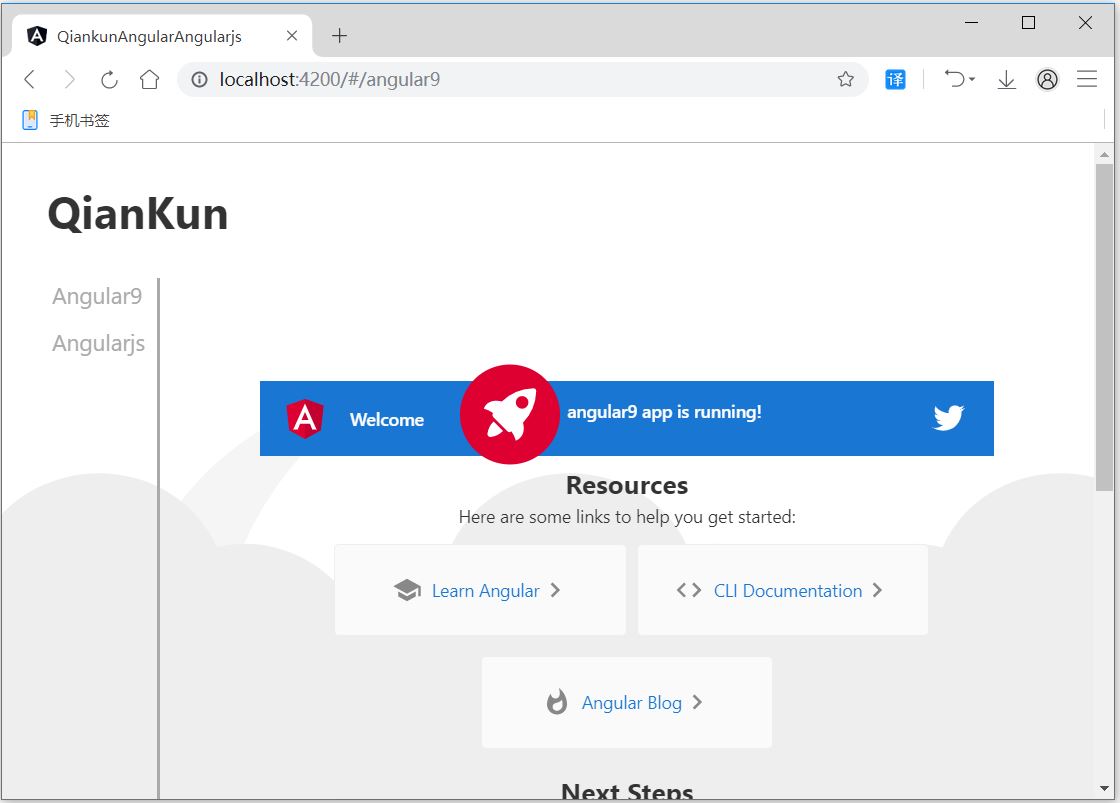Open a new tab with plus button
This screenshot has height=803, width=1120.
(339, 36)
